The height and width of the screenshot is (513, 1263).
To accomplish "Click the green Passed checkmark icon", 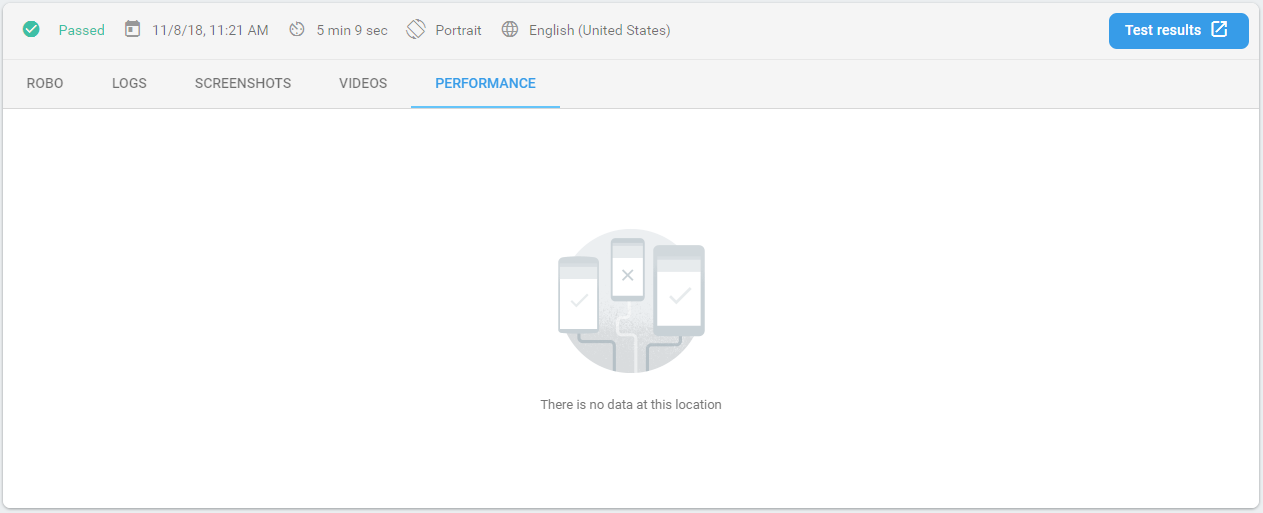I will [x=31, y=30].
